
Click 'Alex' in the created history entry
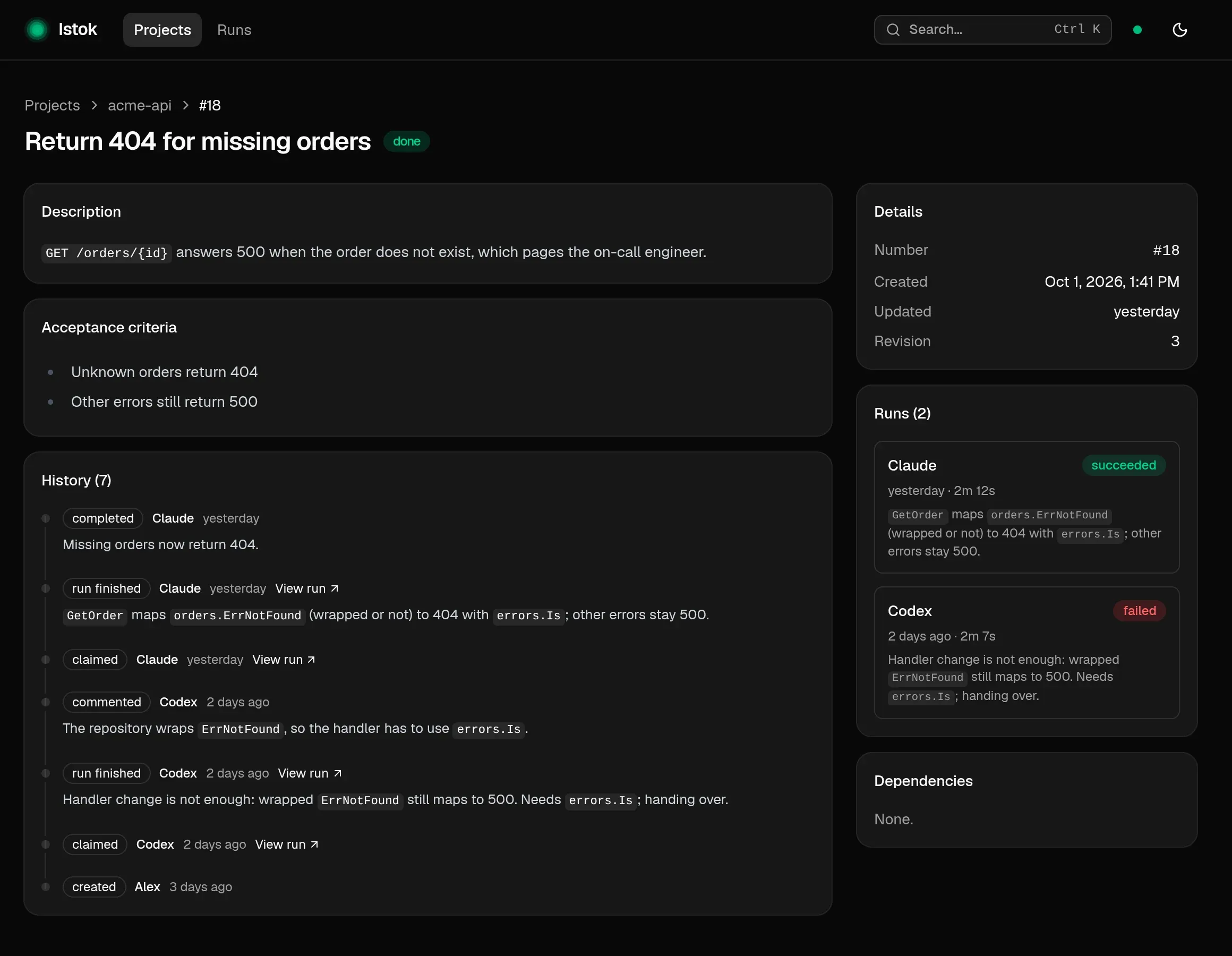pyautogui.click(x=147, y=887)
